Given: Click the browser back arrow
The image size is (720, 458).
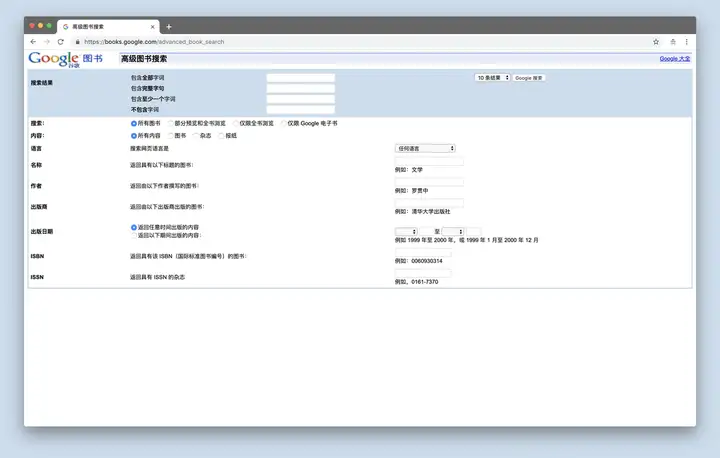Looking at the screenshot, I should tap(33, 42).
